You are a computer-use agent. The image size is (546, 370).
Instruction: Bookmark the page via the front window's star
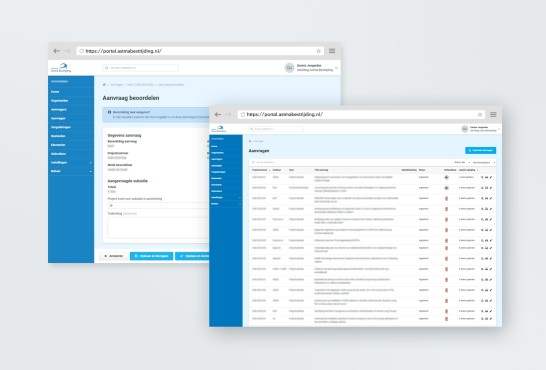point(479,115)
